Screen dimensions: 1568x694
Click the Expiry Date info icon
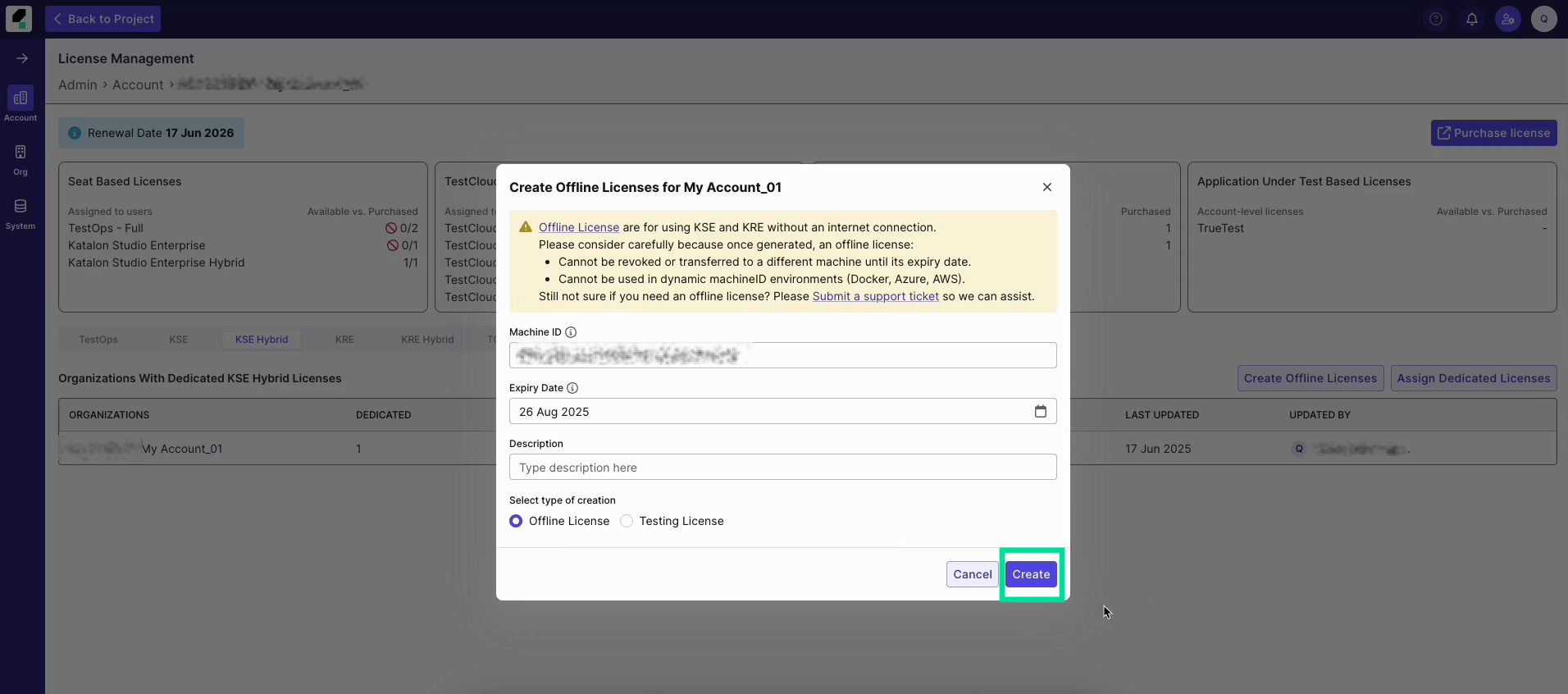click(572, 388)
